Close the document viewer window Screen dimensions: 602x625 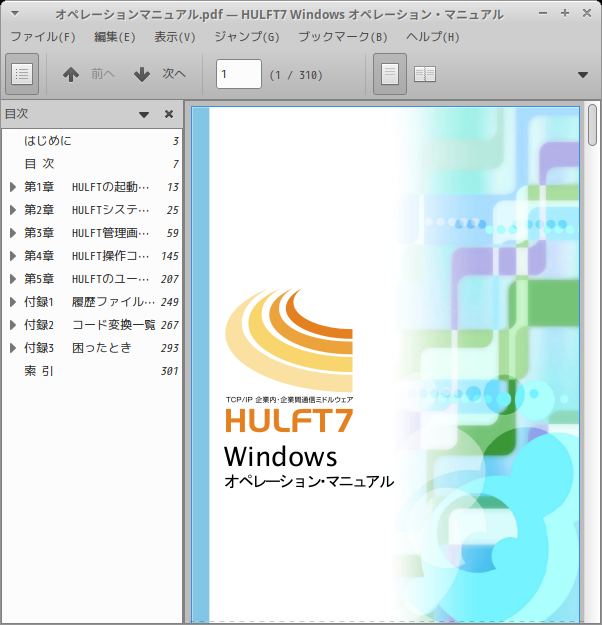[x=586, y=13]
